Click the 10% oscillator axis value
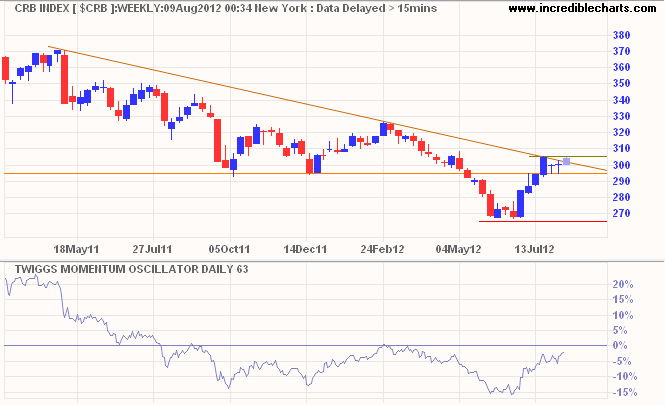 [623, 315]
